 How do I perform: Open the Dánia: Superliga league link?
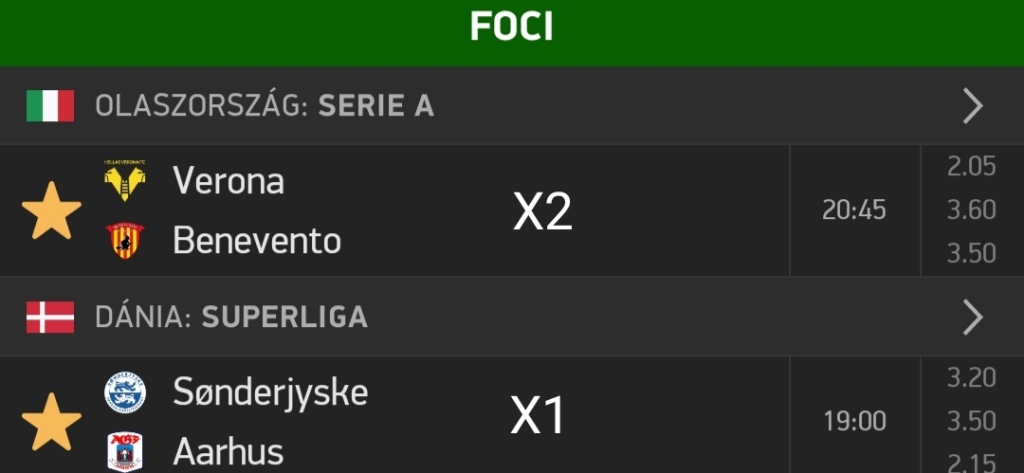click(231, 317)
